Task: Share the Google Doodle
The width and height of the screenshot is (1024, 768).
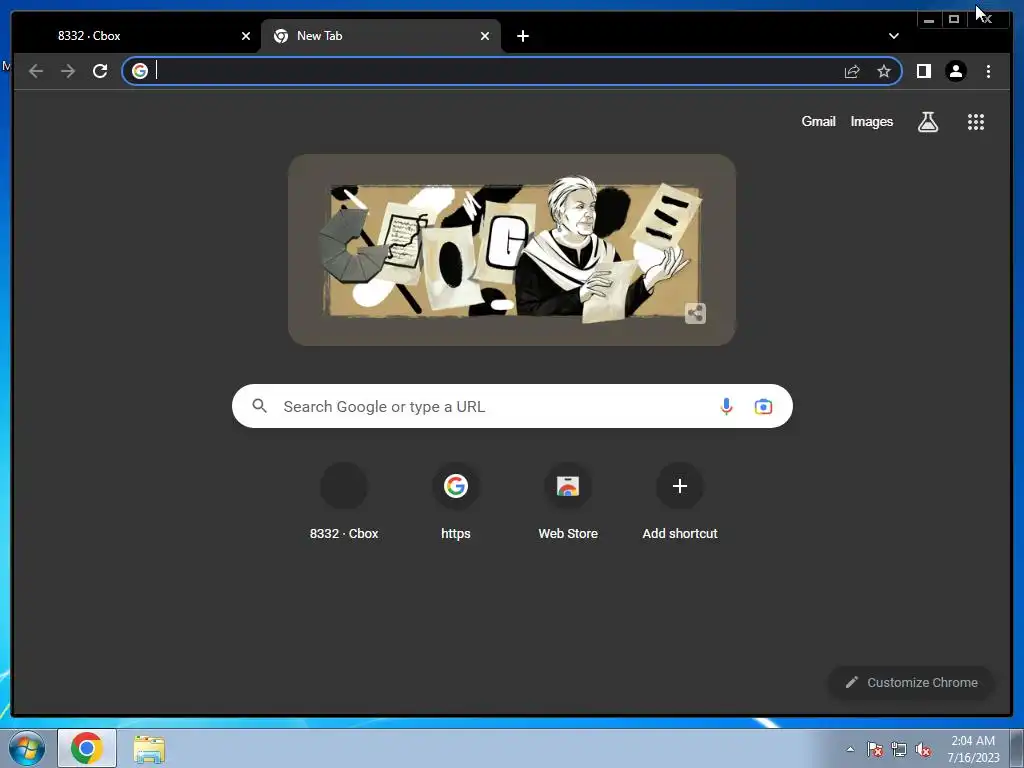Action: [x=695, y=313]
